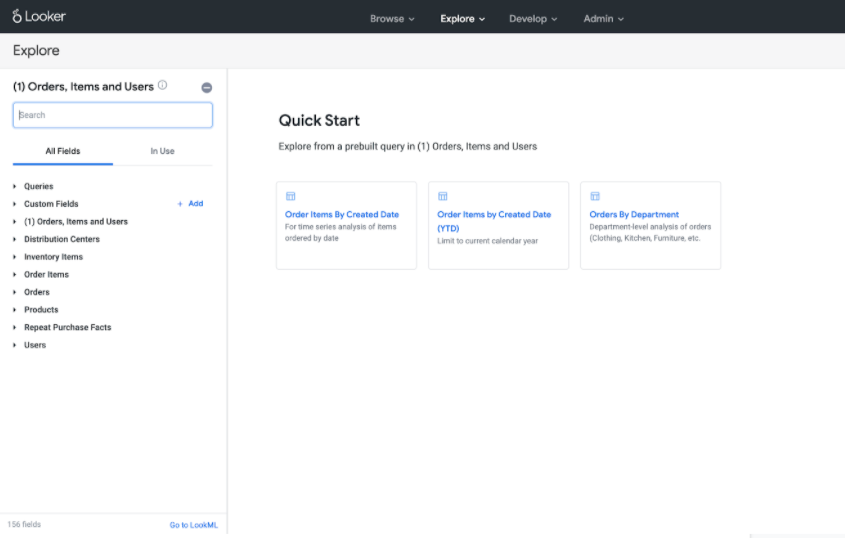Viewport: 845px width, 538px height.
Task: Click the 'Limit to current calendar year' description
Action: 487,241
